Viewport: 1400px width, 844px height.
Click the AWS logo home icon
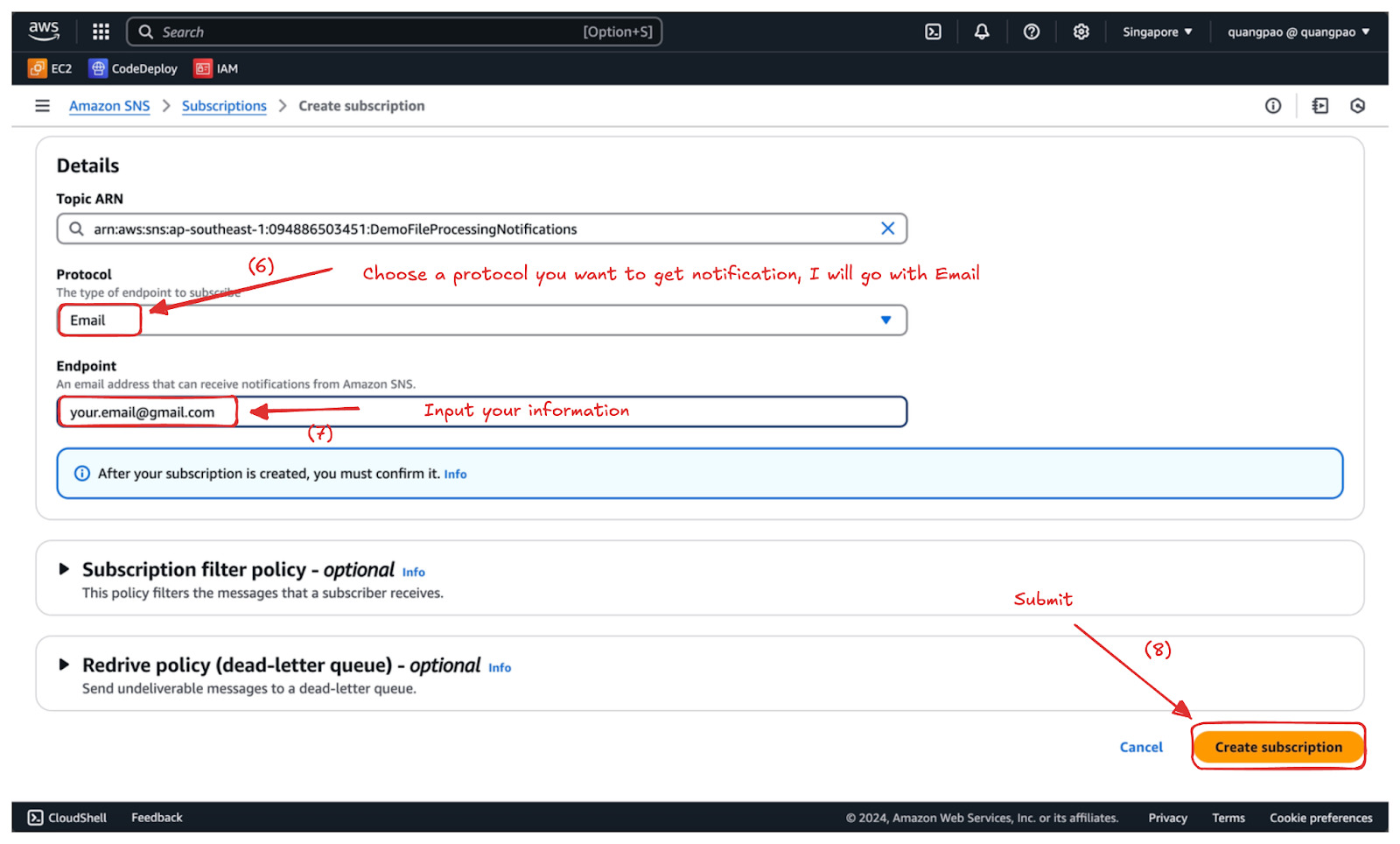tap(44, 31)
